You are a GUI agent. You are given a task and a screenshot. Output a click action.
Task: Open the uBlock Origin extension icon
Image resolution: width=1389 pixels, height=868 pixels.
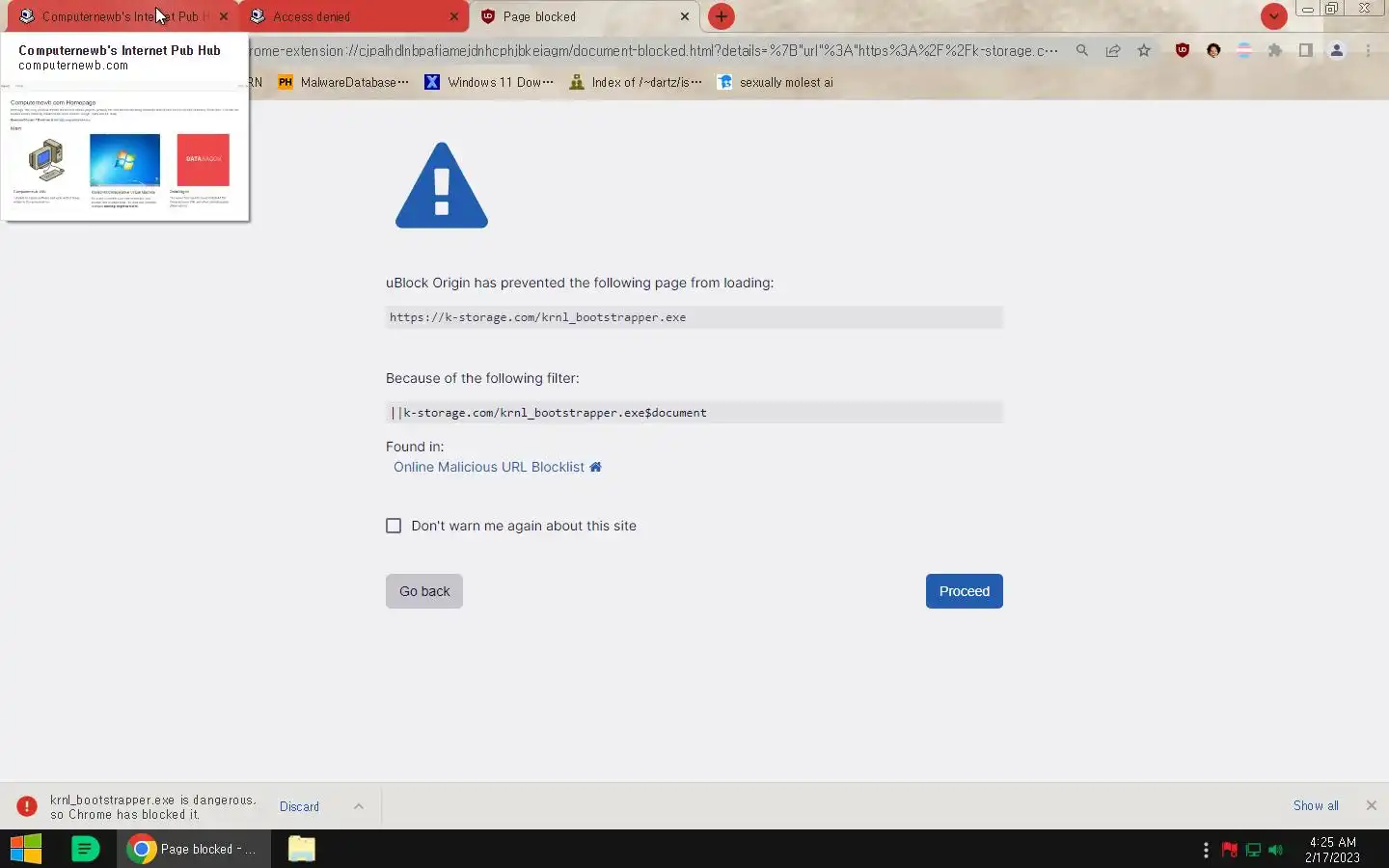(x=1183, y=50)
